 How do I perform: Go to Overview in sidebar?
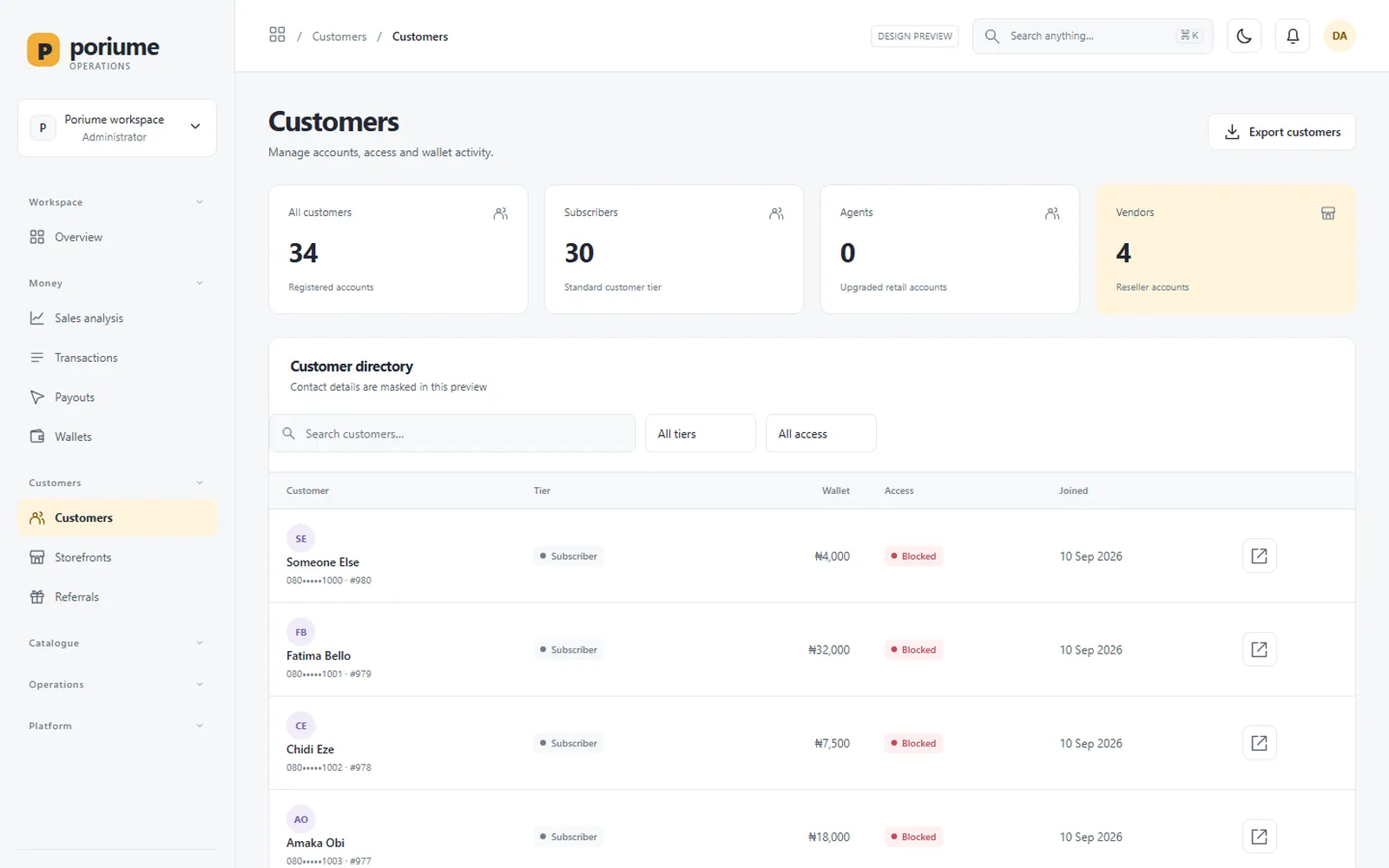pyautogui.click(x=117, y=237)
